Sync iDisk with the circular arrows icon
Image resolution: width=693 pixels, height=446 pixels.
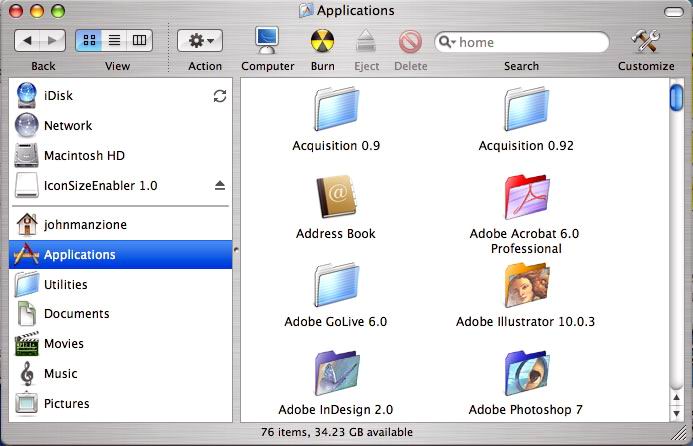point(220,96)
